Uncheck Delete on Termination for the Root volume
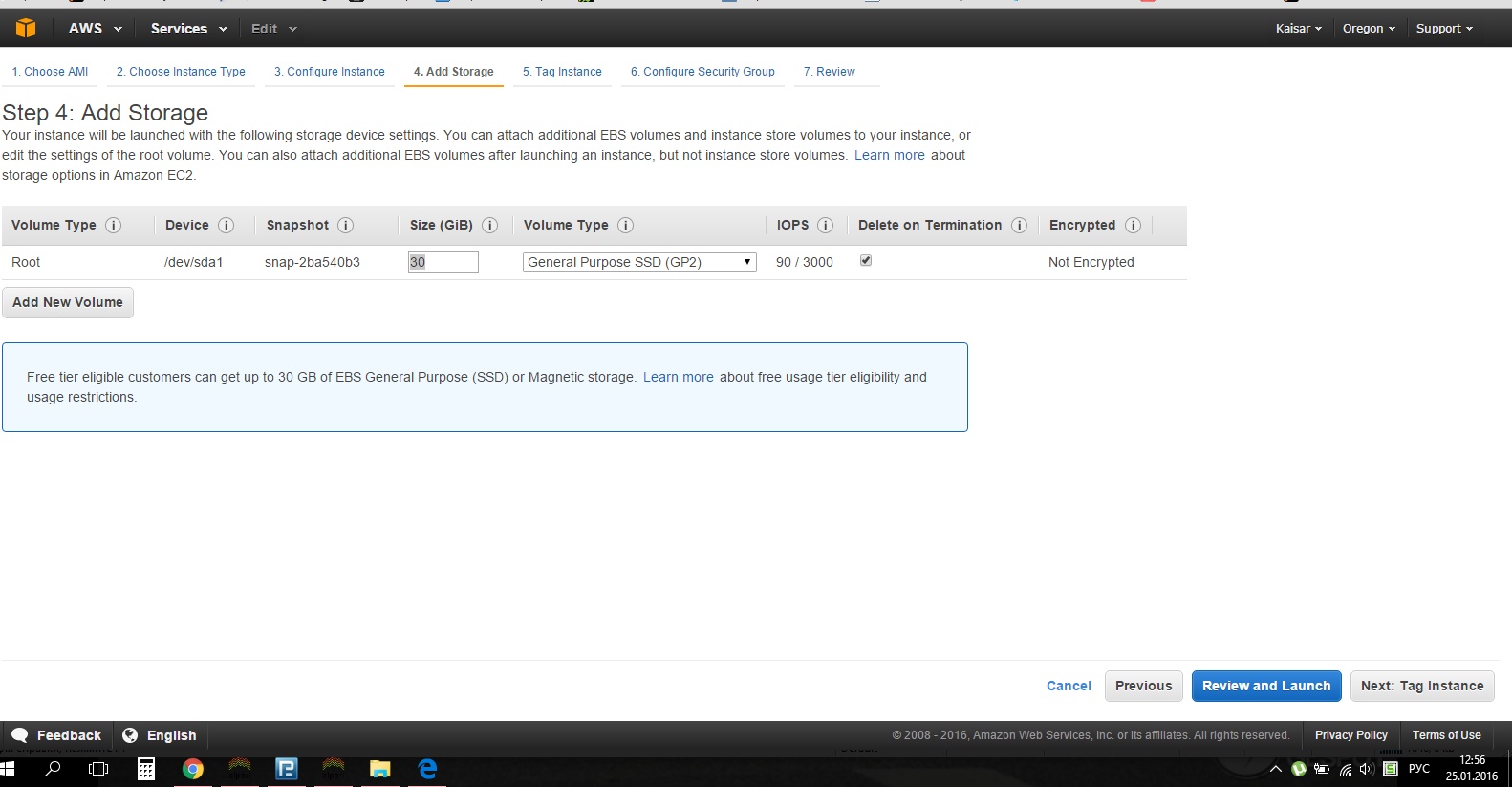Image resolution: width=1512 pixels, height=787 pixels. [866, 260]
